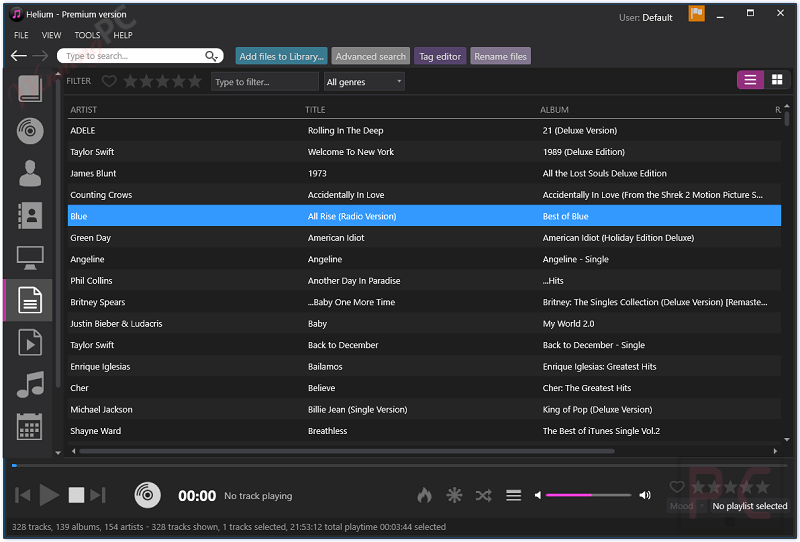Switch to grid view layout
The image size is (800, 542).
pyautogui.click(x=777, y=80)
